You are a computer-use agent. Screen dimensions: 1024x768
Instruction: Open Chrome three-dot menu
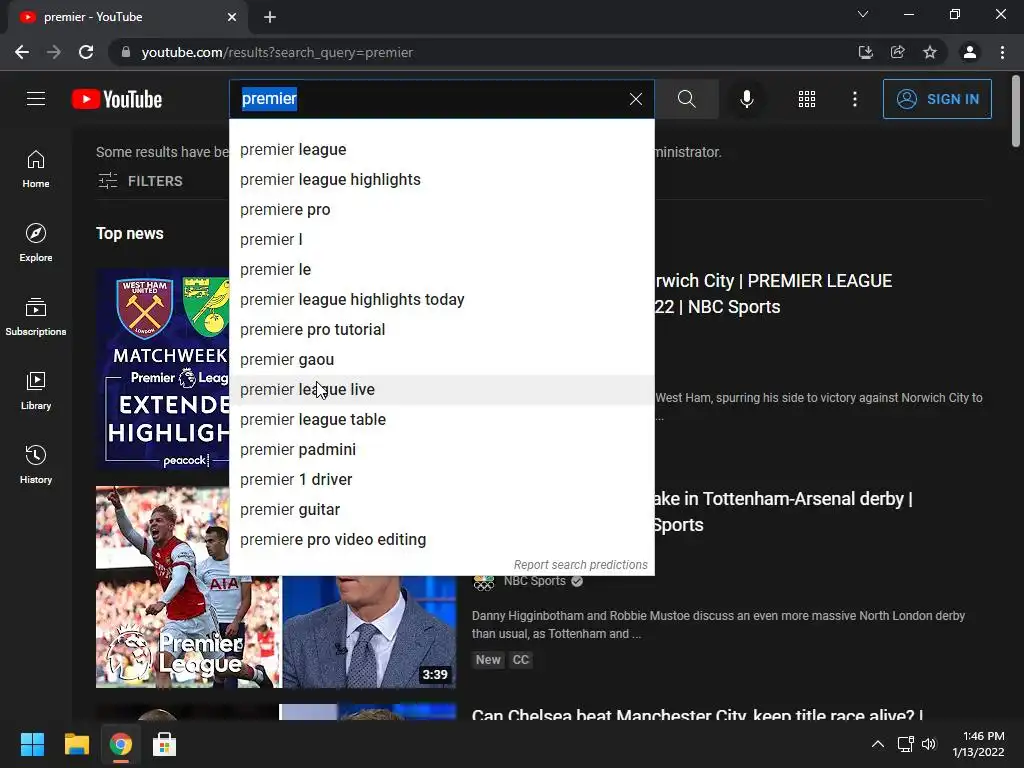[1002, 52]
